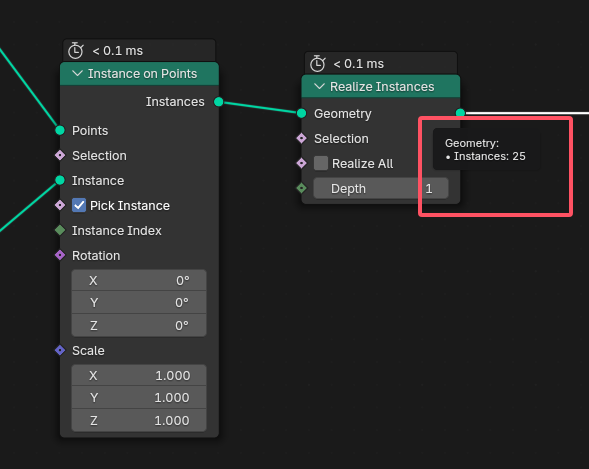
Task: Click Realize Instances Geometry input socket
Action: tap(301, 113)
